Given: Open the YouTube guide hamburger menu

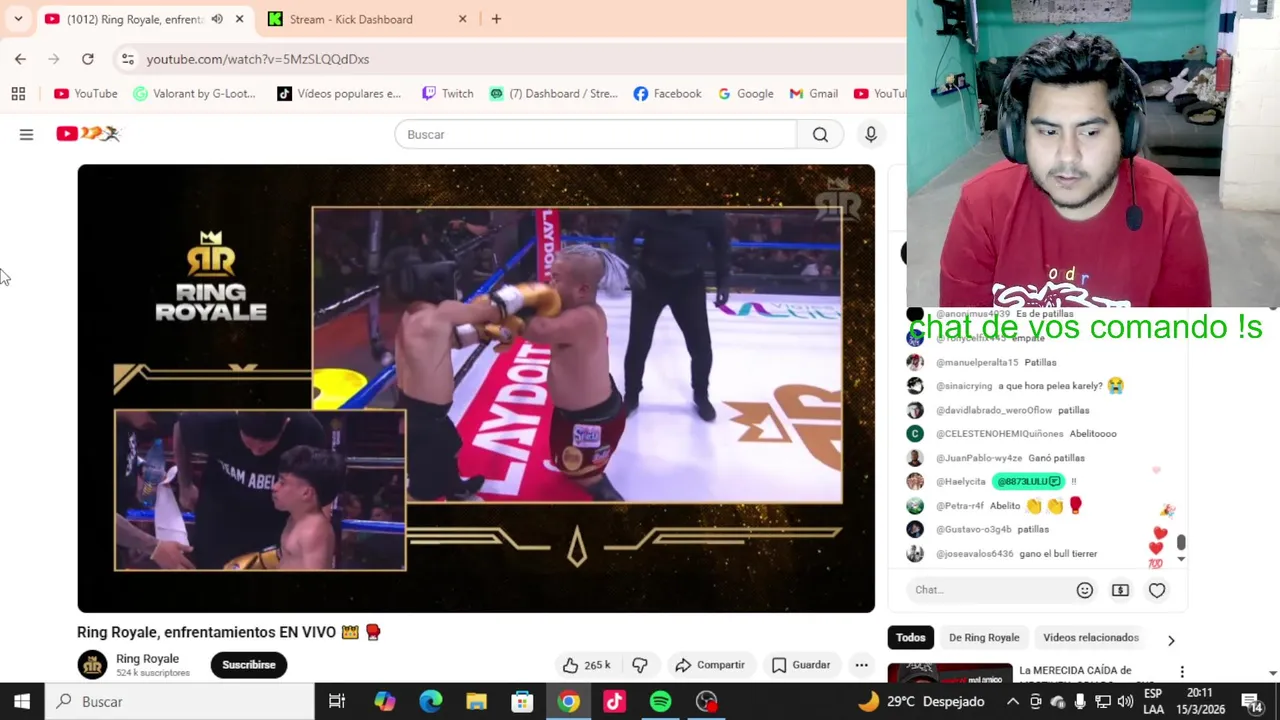Looking at the screenshot, I should [26, 134].
